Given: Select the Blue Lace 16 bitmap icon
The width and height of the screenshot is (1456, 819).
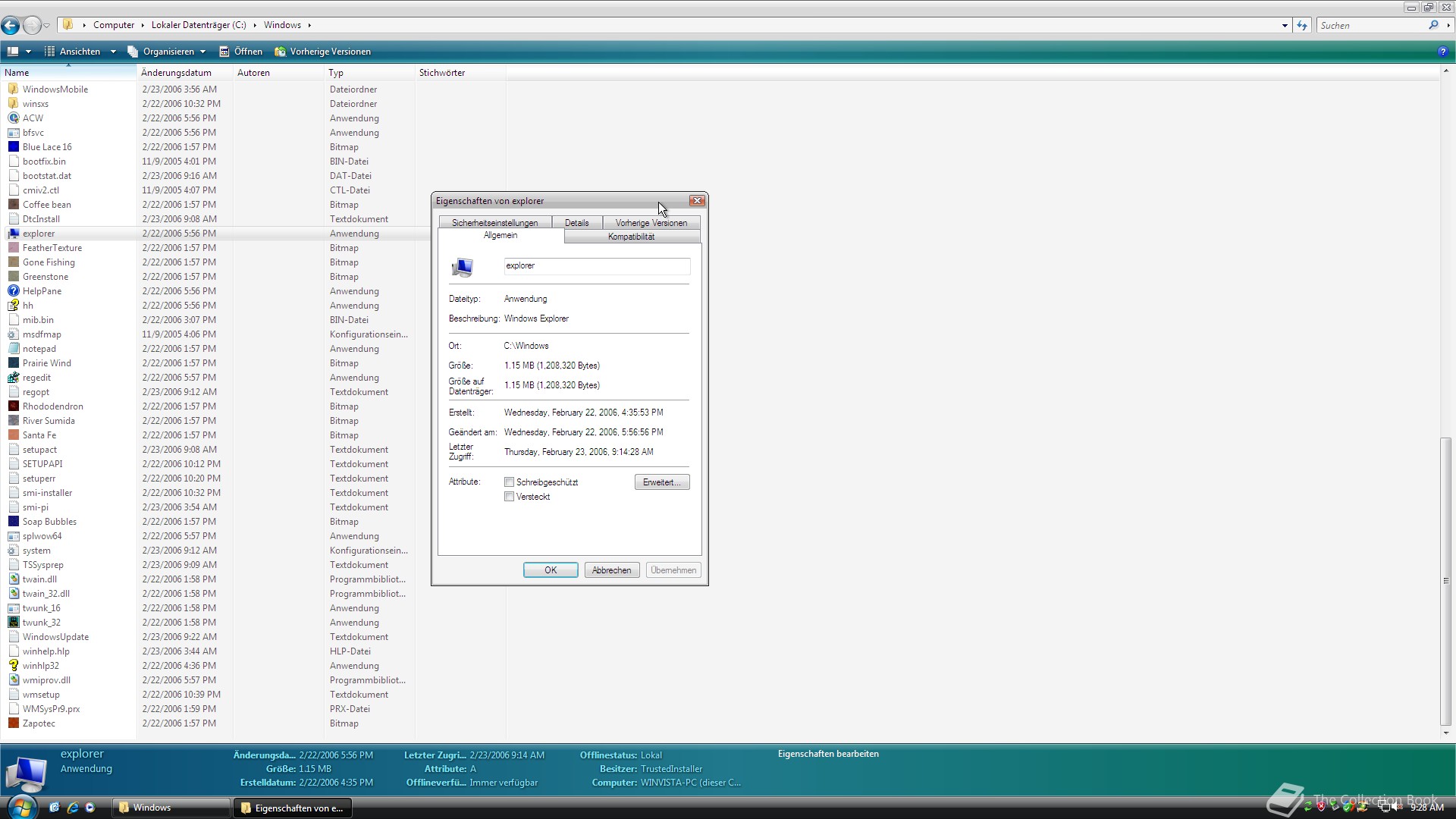Looking at the screenshot, I should pos(14,147).
